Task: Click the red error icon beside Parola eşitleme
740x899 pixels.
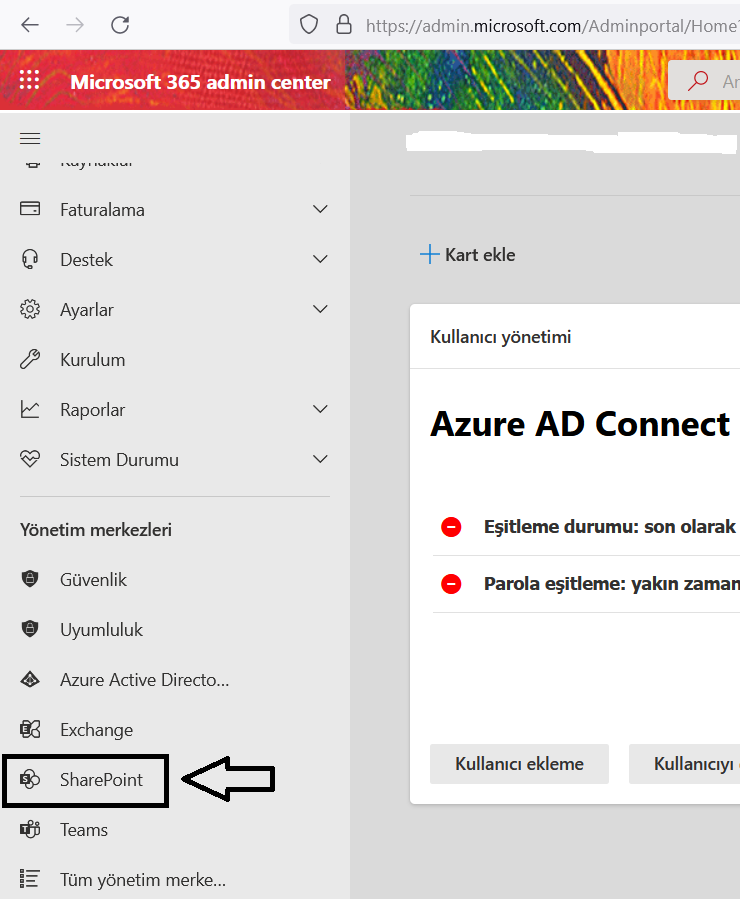Action: [x=451, y=584]
